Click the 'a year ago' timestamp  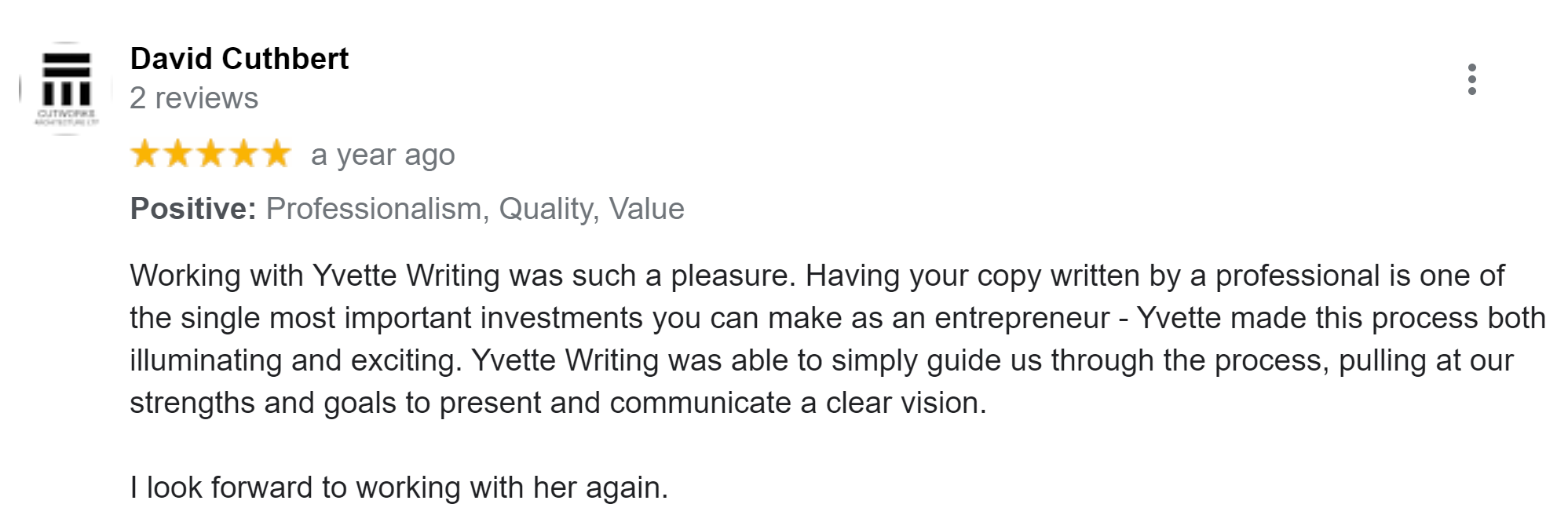[x=382, y=155]
